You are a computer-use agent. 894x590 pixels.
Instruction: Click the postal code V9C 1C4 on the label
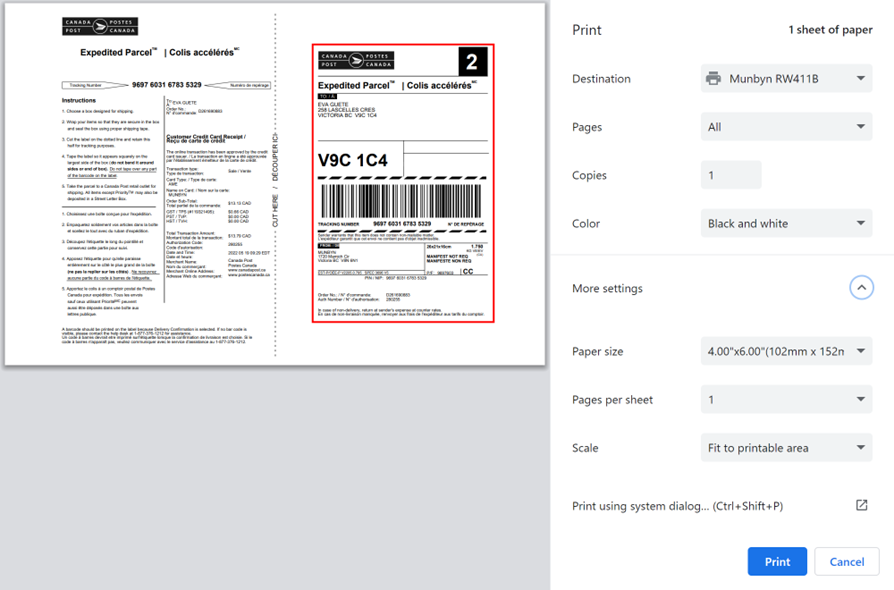(352, 161)
